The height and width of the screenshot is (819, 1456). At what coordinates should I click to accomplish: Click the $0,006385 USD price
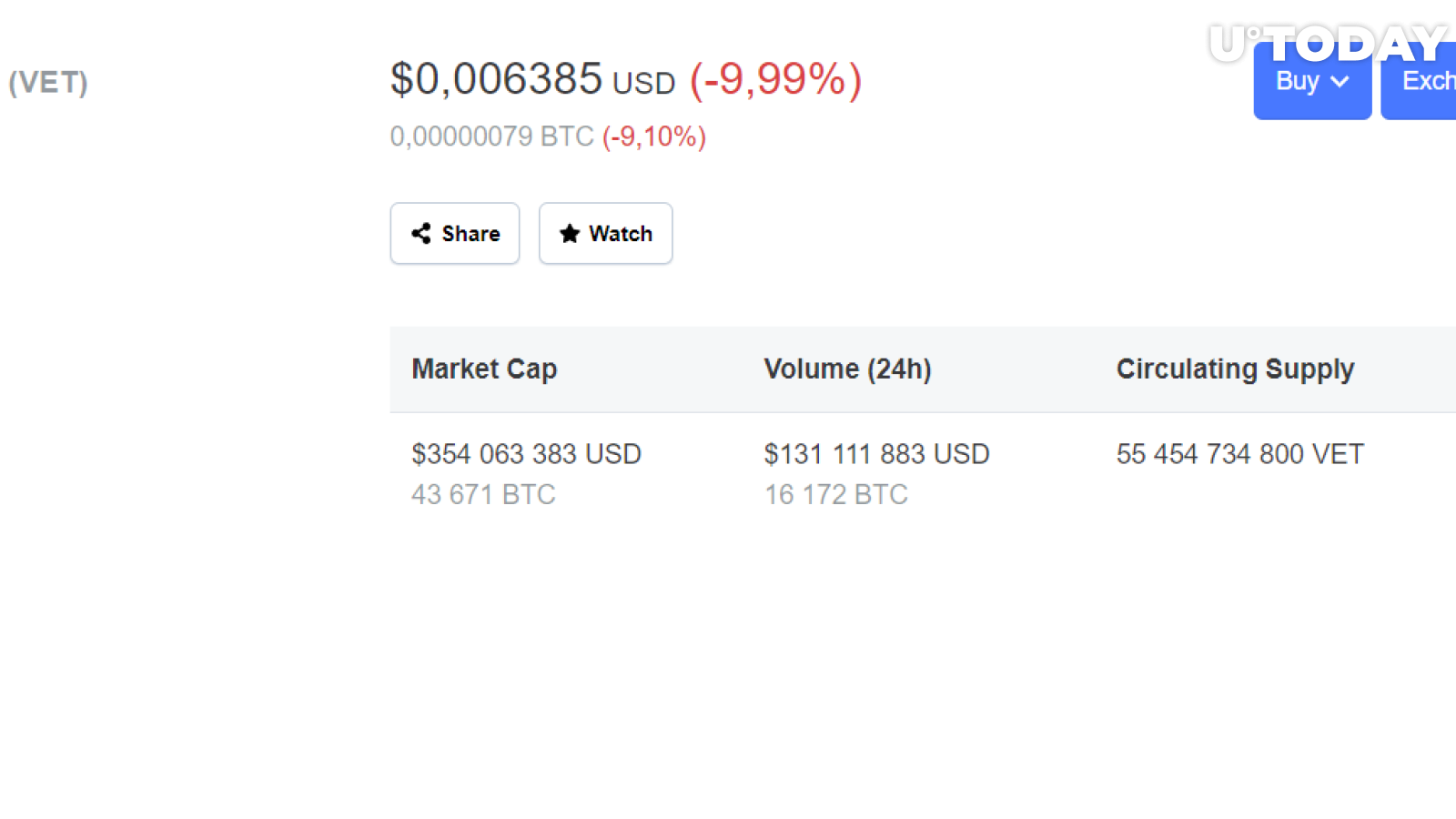(532, 79)
